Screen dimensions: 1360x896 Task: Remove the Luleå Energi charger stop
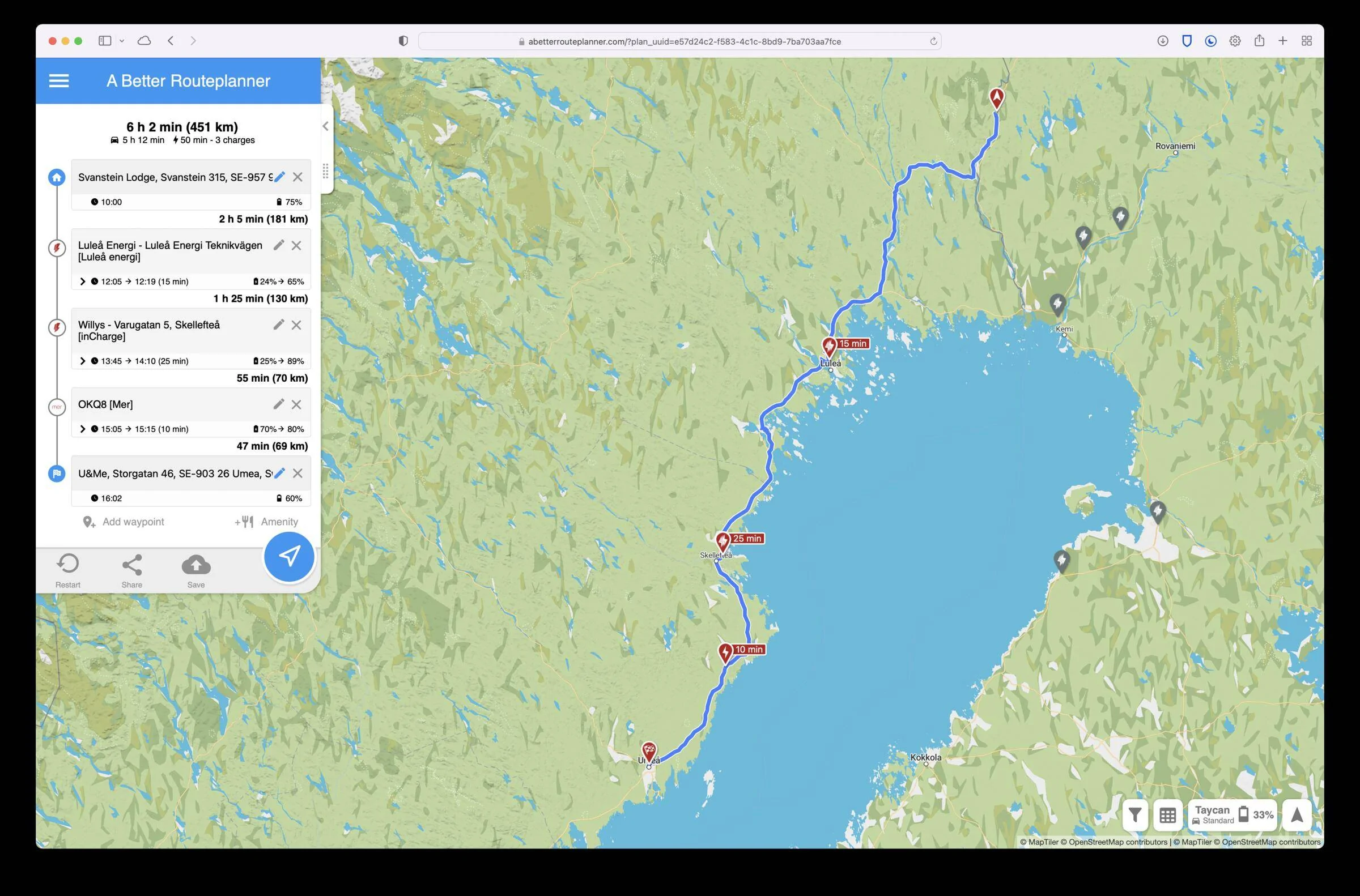point(296,245)
